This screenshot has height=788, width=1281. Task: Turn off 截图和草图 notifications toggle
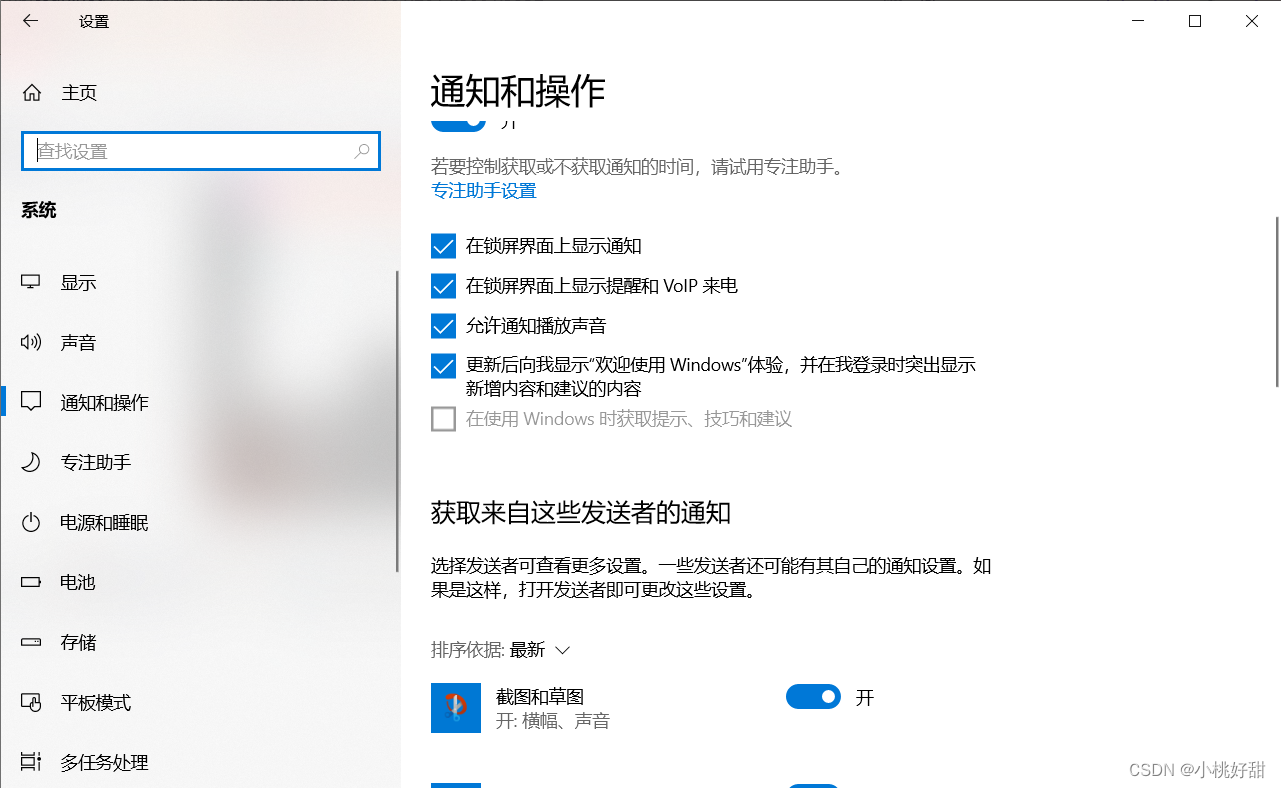pos(813,697)
